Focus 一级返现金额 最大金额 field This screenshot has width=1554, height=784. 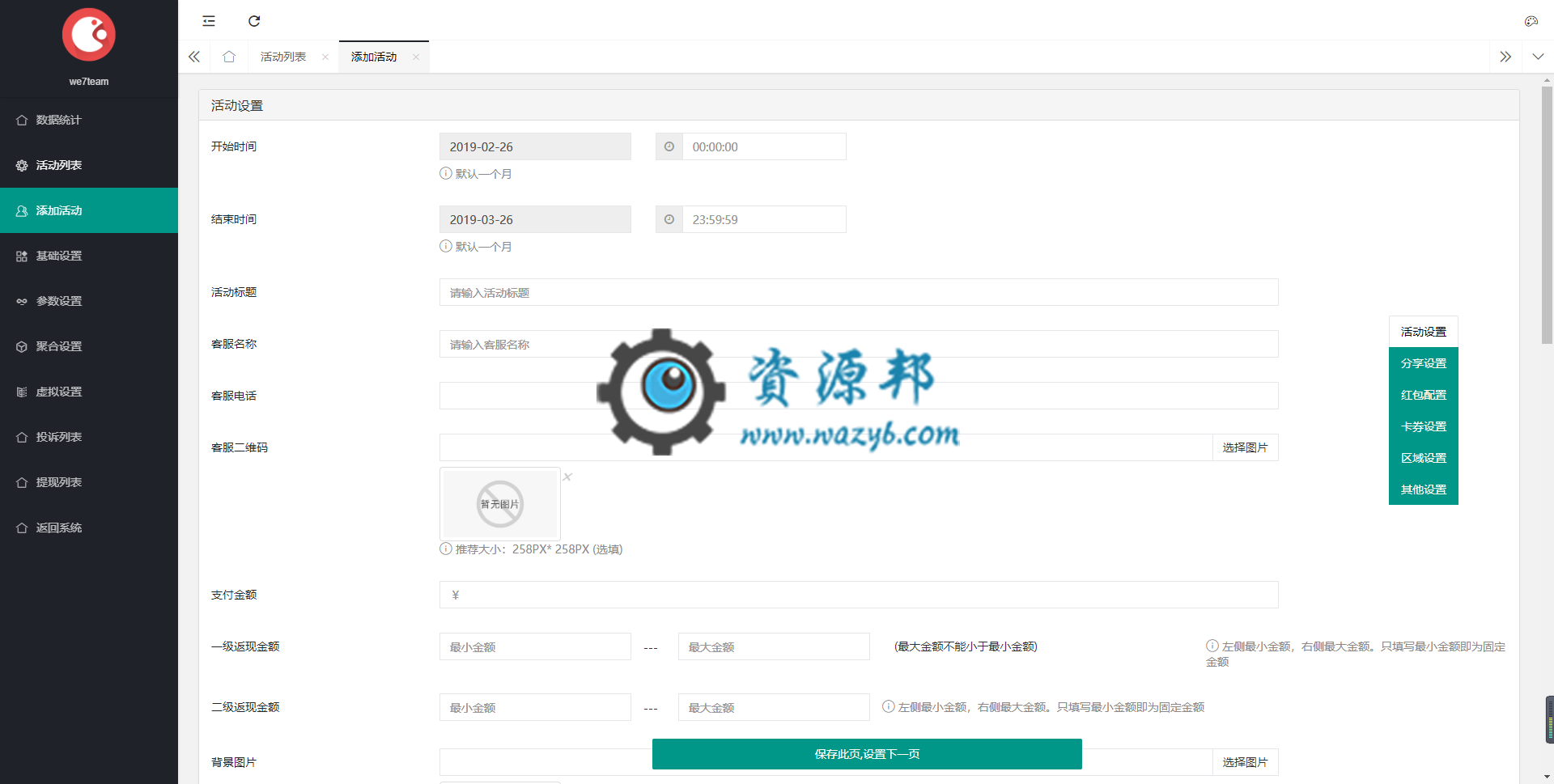(774, 646)
